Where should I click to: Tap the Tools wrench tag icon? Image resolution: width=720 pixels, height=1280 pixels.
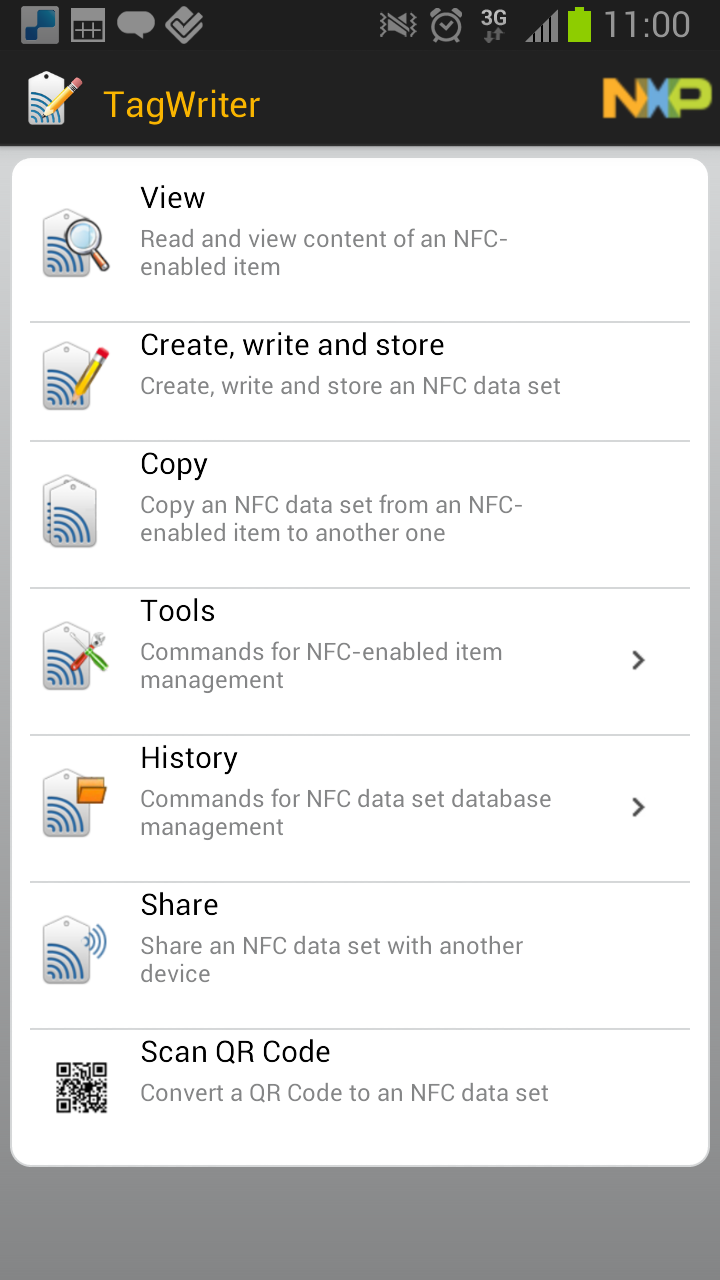[76, 656]
